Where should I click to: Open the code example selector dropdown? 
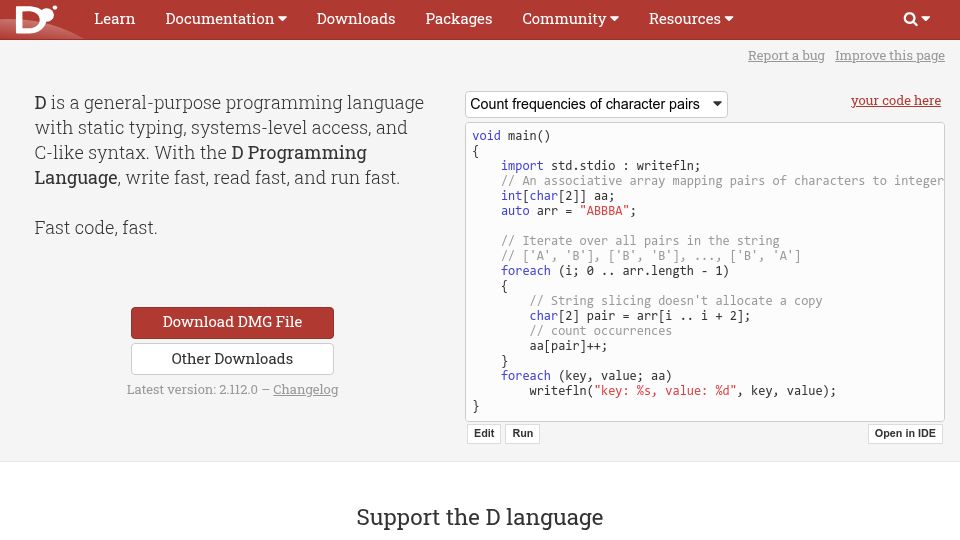click(596, 104)
